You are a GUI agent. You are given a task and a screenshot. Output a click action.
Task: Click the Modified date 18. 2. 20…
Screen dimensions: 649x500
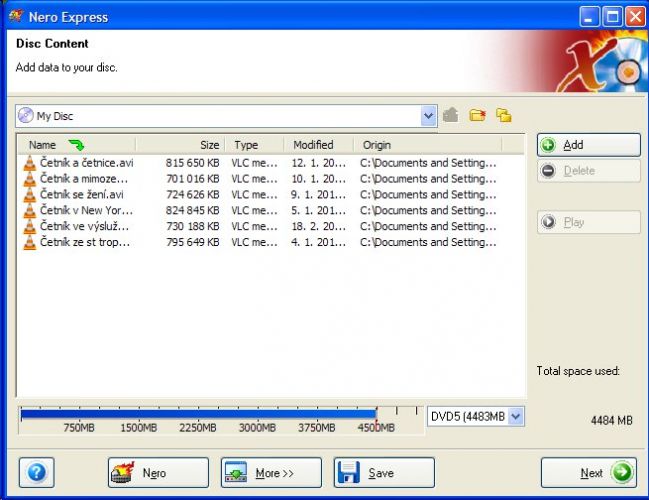click(x=318, y=226)
